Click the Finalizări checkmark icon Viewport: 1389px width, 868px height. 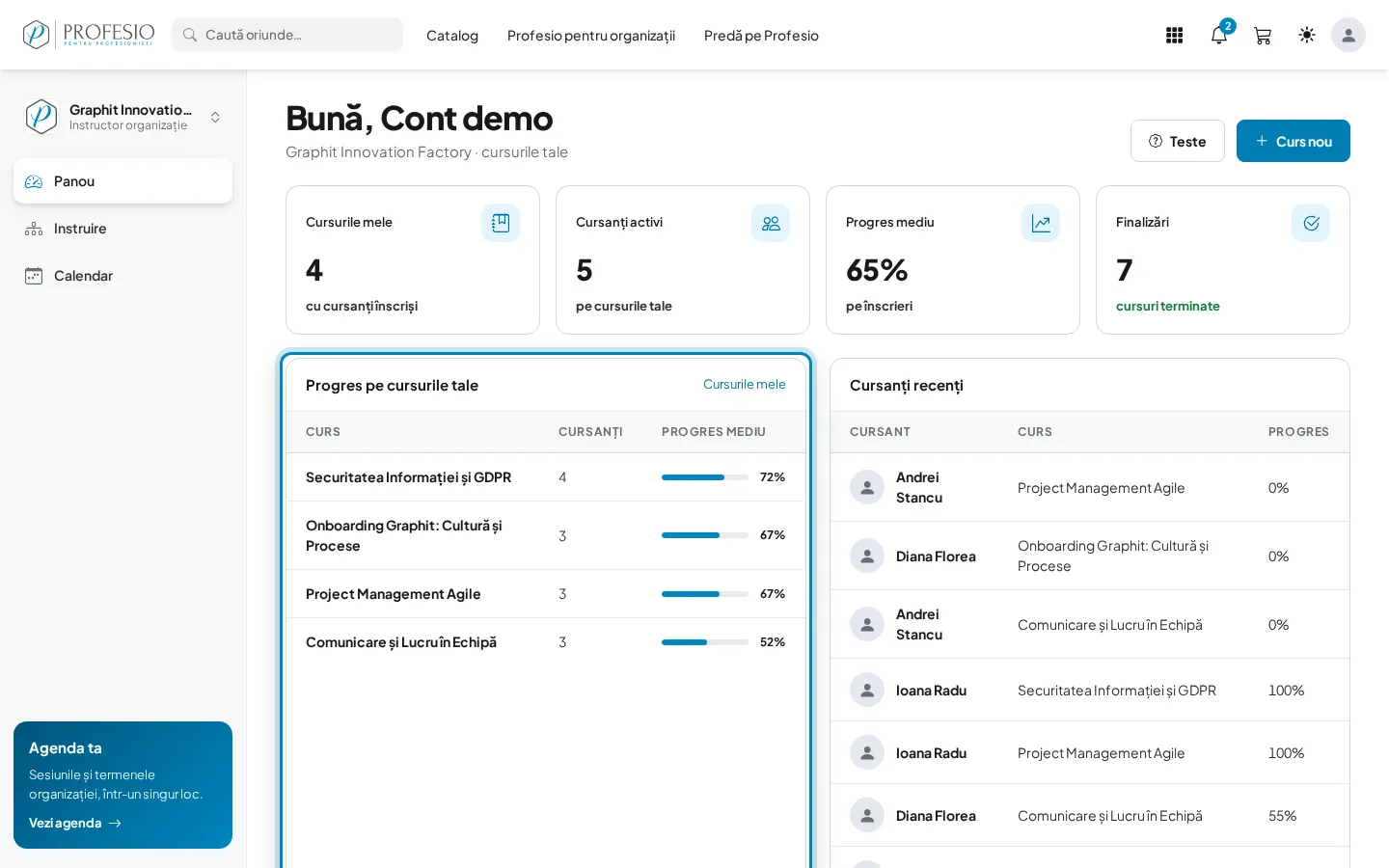coord(1311,223)
